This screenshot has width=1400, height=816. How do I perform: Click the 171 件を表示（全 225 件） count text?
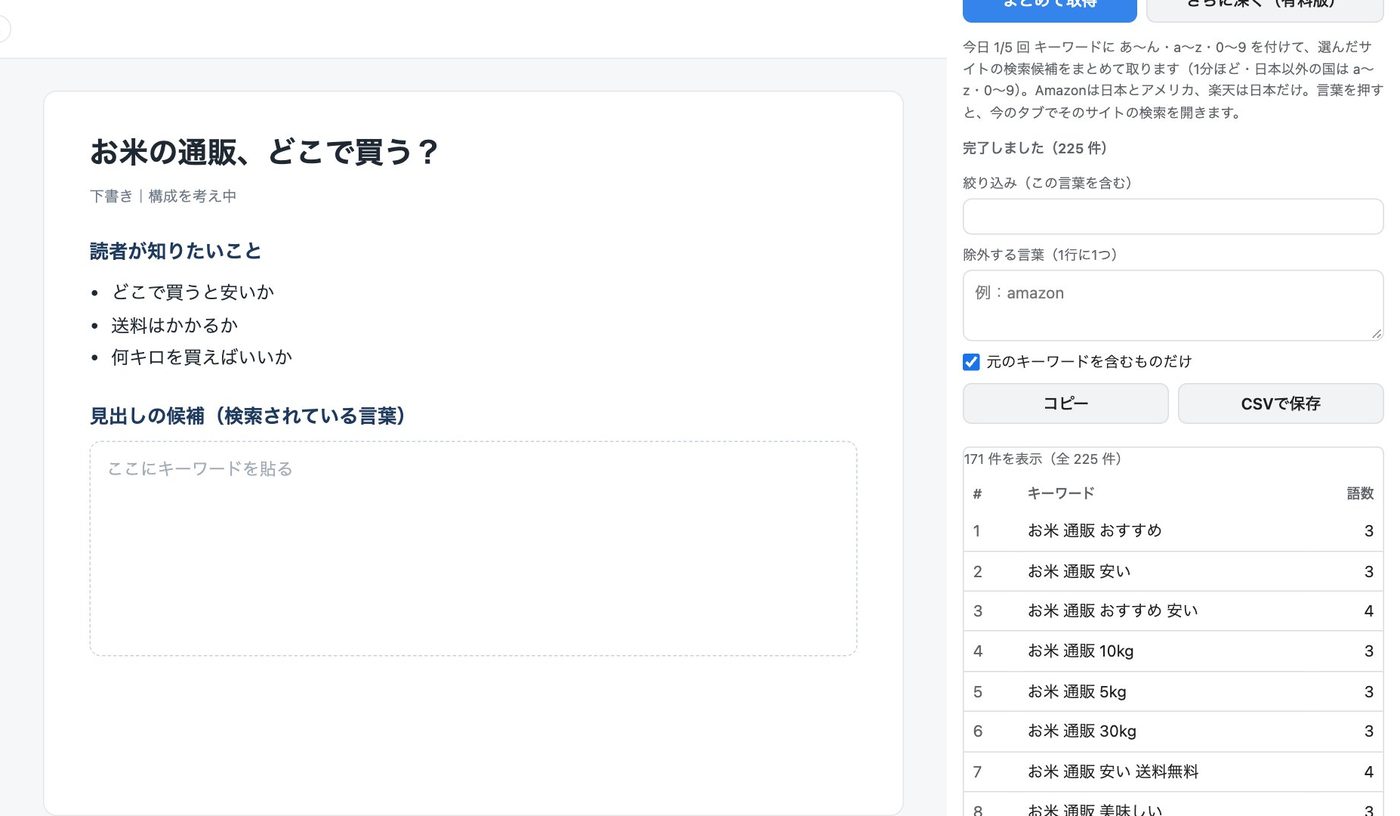coord(1043,459)
